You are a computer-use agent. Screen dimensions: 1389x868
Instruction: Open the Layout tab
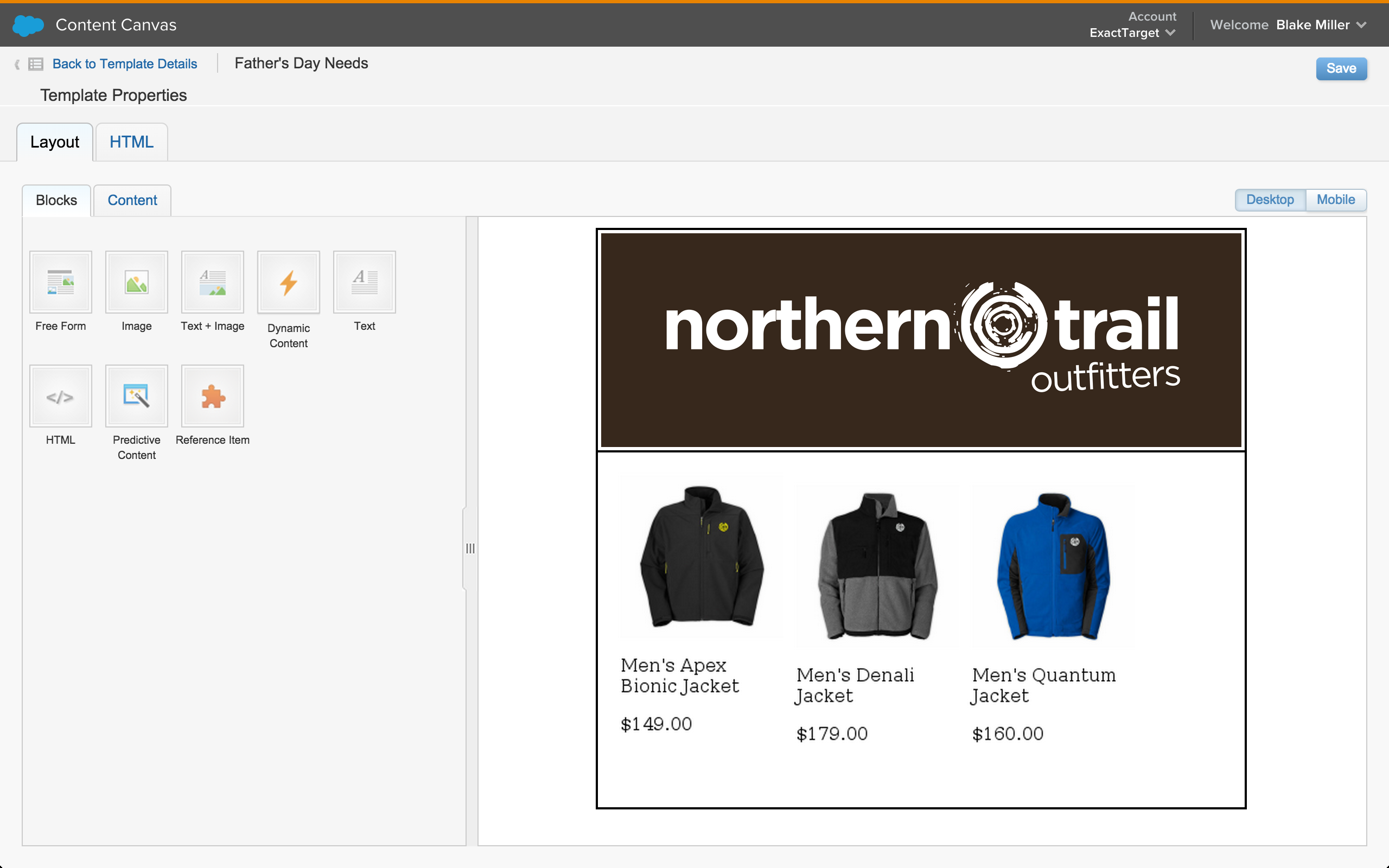[54, 142]
